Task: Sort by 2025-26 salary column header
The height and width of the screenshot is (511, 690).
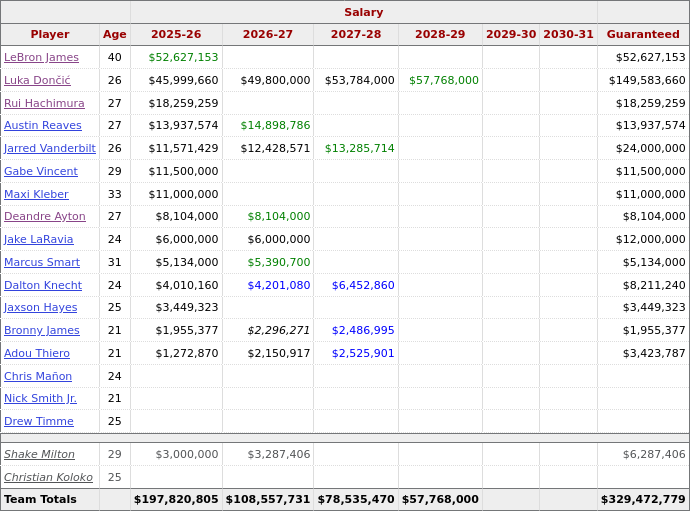Action: coord(176,34)
